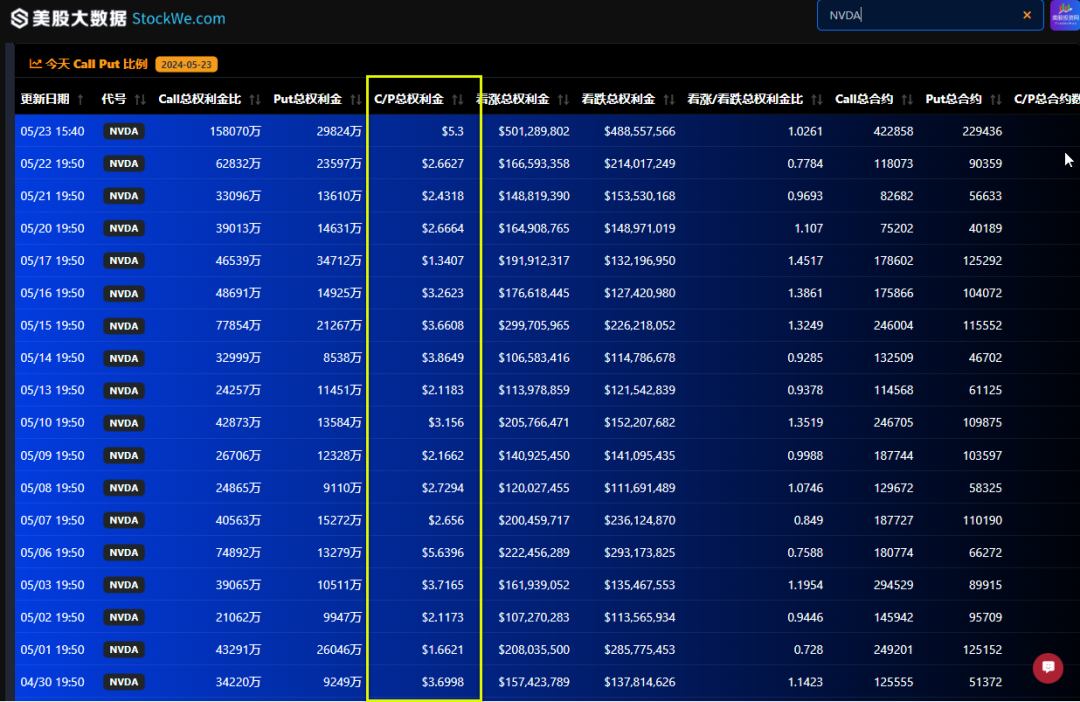Sort by 看涨总权利金 column arrows
1080x702 pixels.
pyautogui.click(x=563, y=99)
